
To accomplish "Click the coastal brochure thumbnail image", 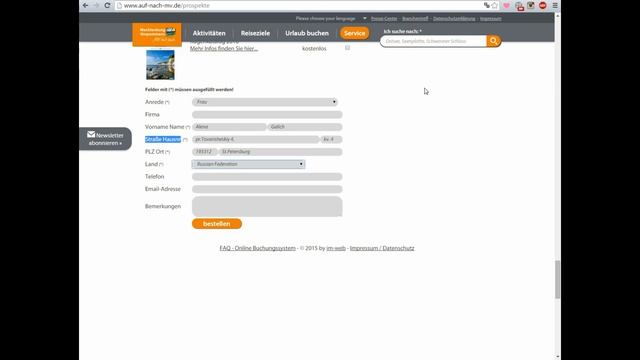I will pyautogui.click(x=160, y=65).
